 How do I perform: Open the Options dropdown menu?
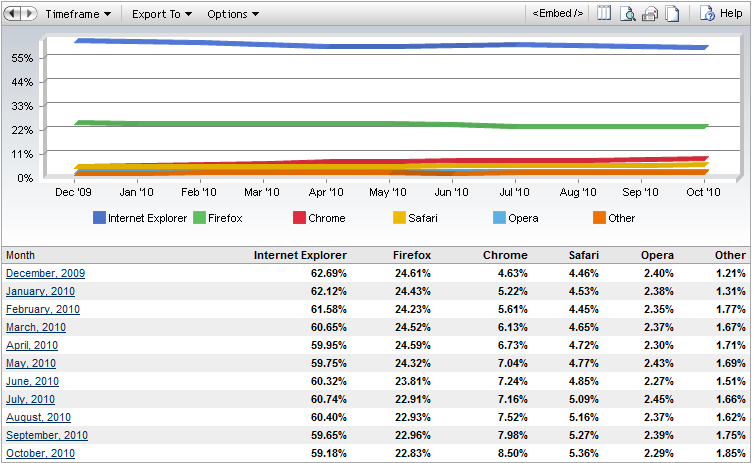pos(232,14)
